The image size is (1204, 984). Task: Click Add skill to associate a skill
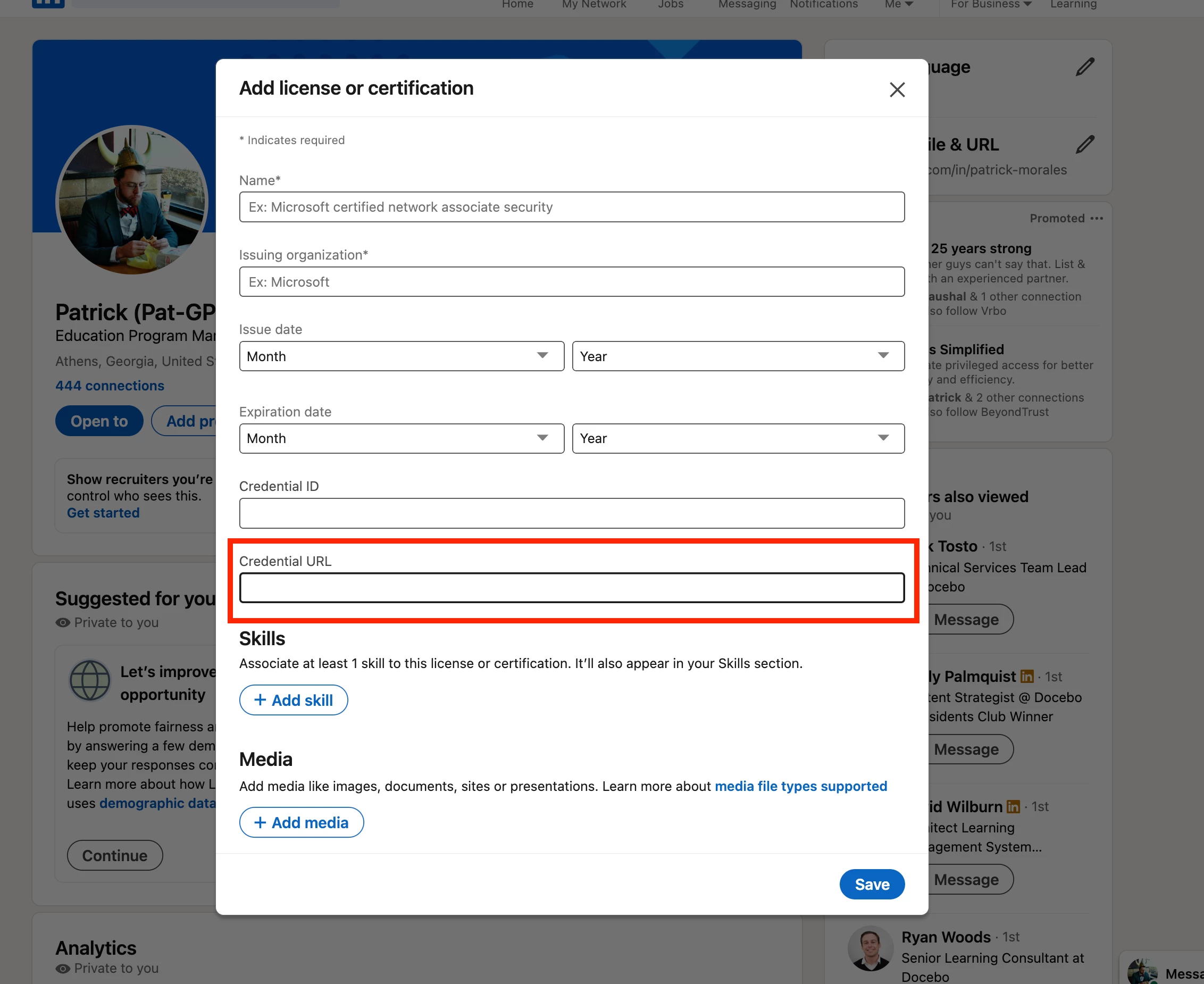(x=294, y=700)
